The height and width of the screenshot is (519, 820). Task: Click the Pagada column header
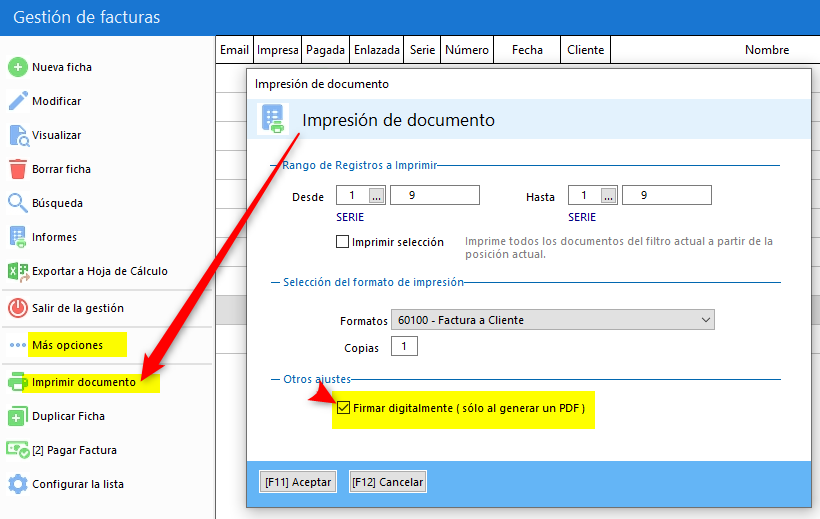pyautogui.click(x=325, y=50)
